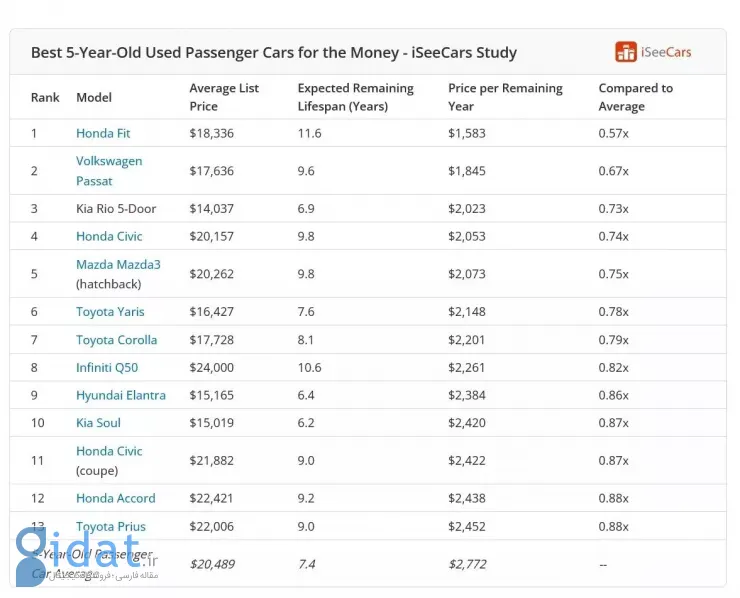The image size is (740, 598).
Task: Open the Mazda Mazda3 link
Action: [x=118, y=264]
